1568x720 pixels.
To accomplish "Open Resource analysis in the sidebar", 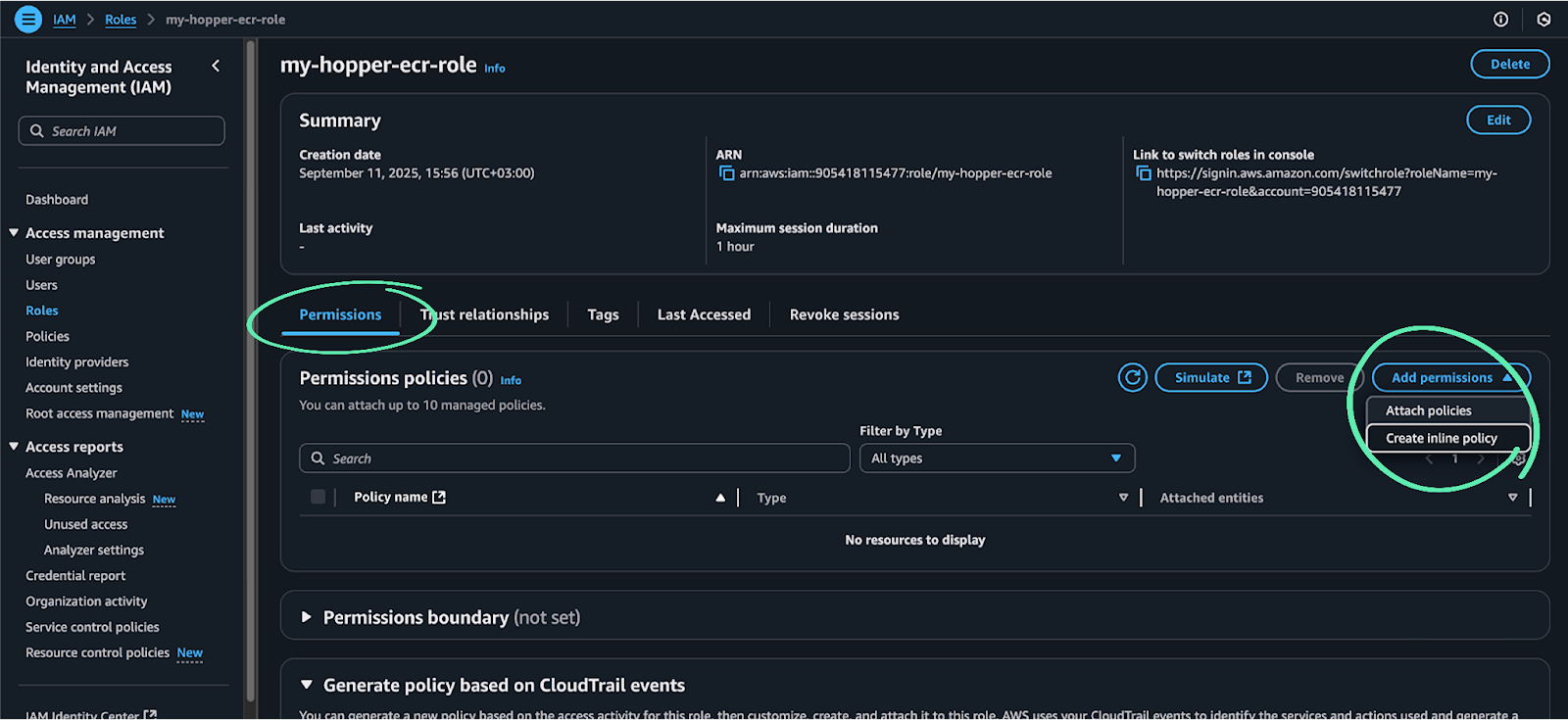I will coord(95,499).
